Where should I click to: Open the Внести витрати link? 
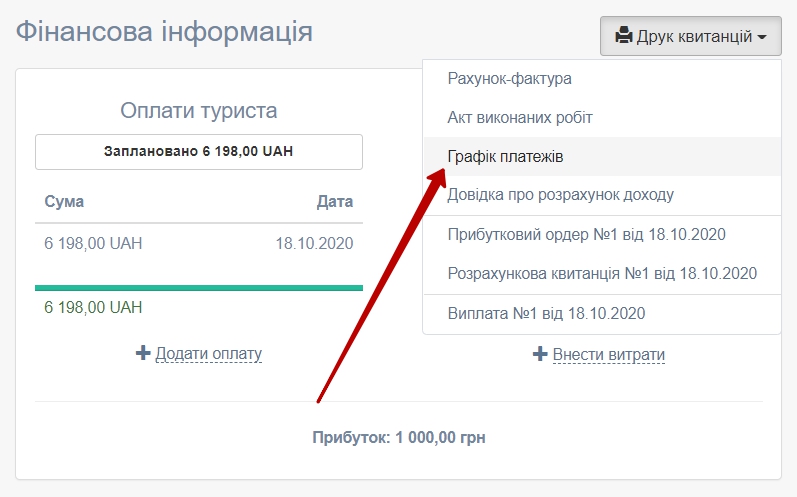coord(608,354)
